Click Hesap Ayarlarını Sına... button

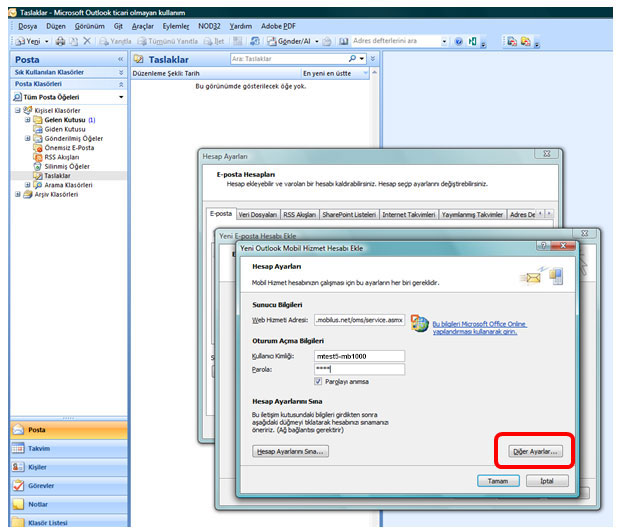[x=290, y=452]
